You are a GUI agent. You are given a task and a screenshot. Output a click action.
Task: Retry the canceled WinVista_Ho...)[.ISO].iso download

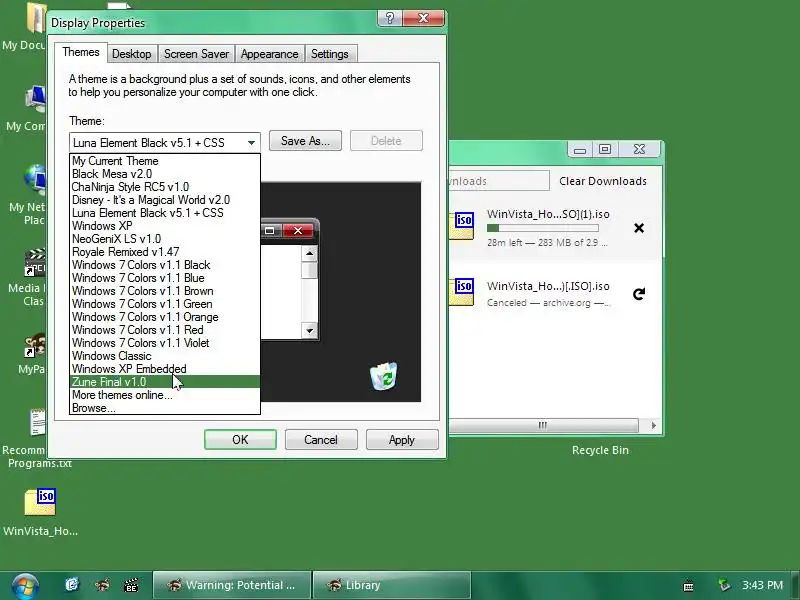click(639, 294)
